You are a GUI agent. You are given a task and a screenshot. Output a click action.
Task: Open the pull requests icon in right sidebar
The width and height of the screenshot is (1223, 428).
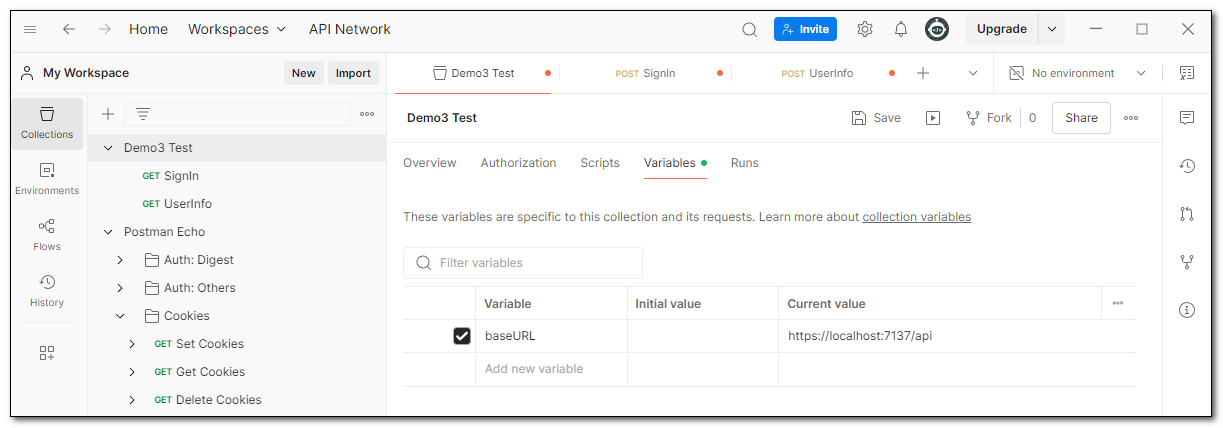click(1187, 214)
